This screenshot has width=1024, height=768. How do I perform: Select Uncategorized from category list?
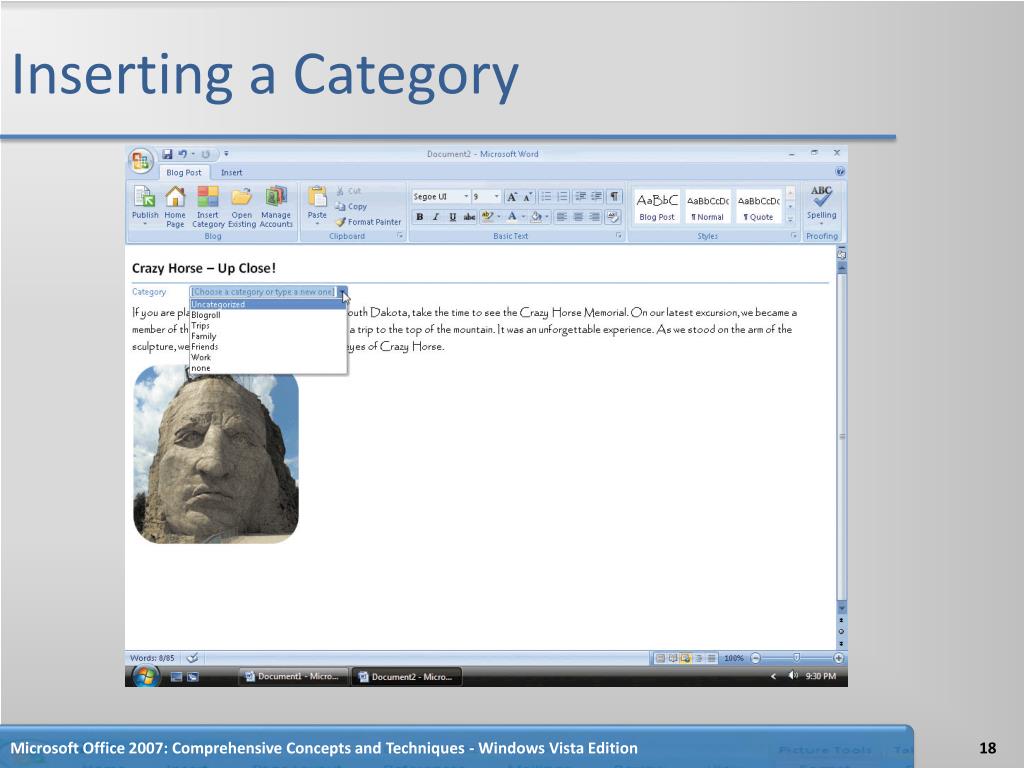(x=268, y=304)
